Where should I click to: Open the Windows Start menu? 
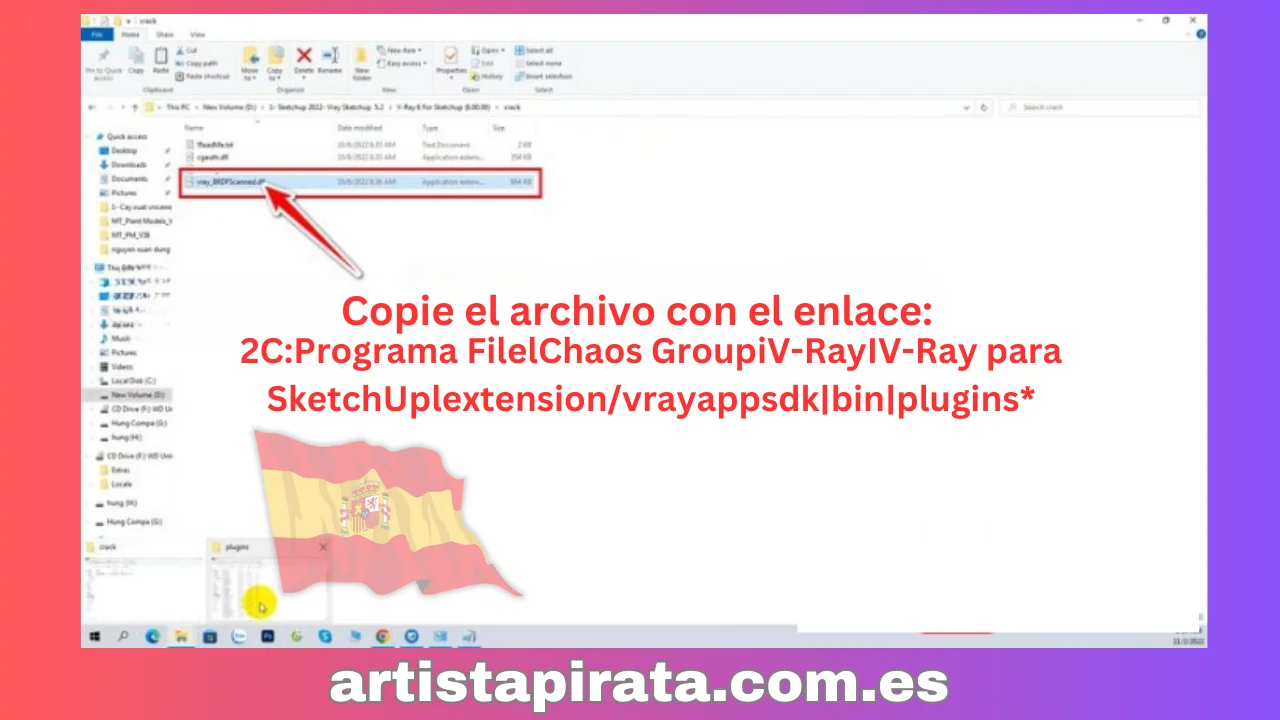tap(95, 636)
